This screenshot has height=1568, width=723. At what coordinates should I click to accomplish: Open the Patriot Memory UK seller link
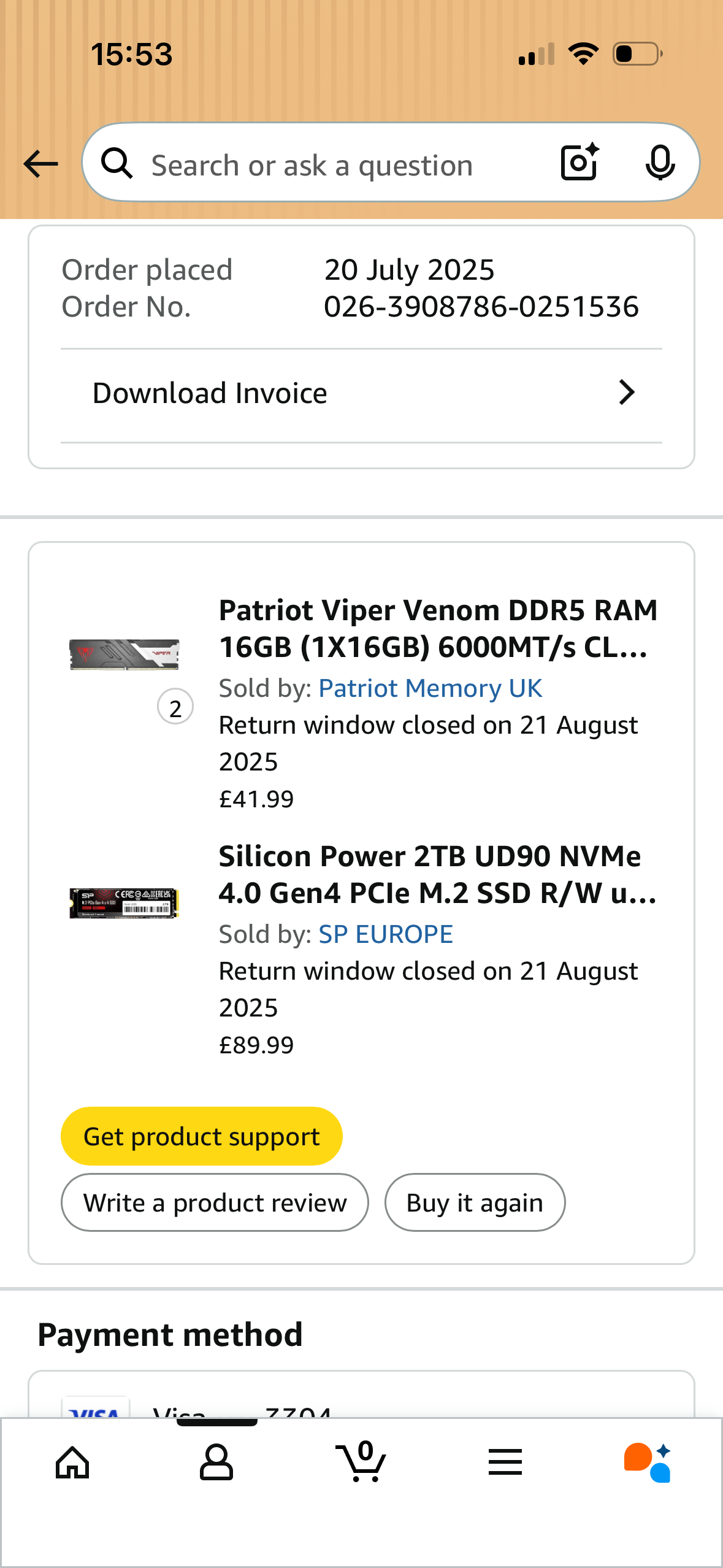pos(430,689)
